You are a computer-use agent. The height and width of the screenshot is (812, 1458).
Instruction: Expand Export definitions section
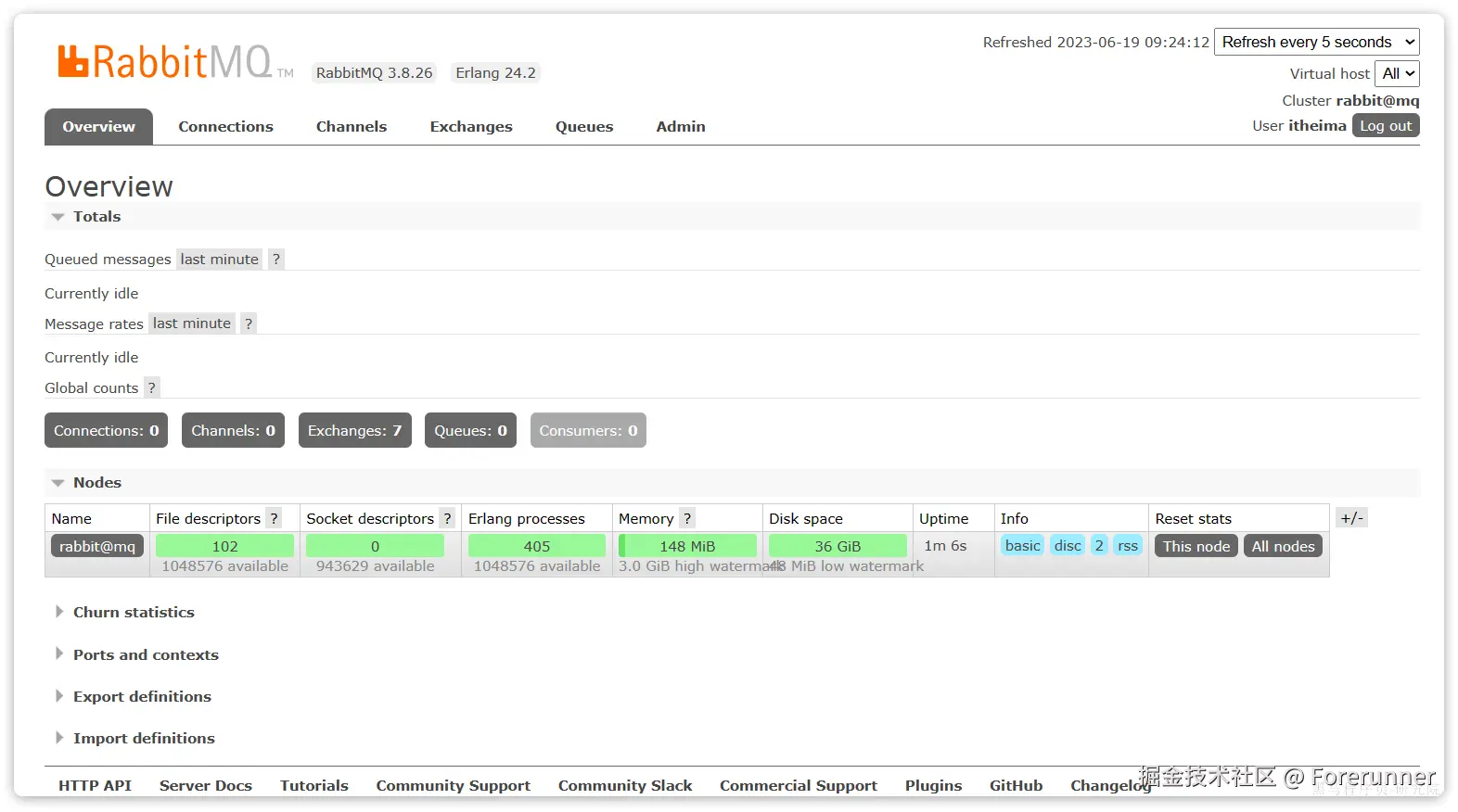click(134, 697)
